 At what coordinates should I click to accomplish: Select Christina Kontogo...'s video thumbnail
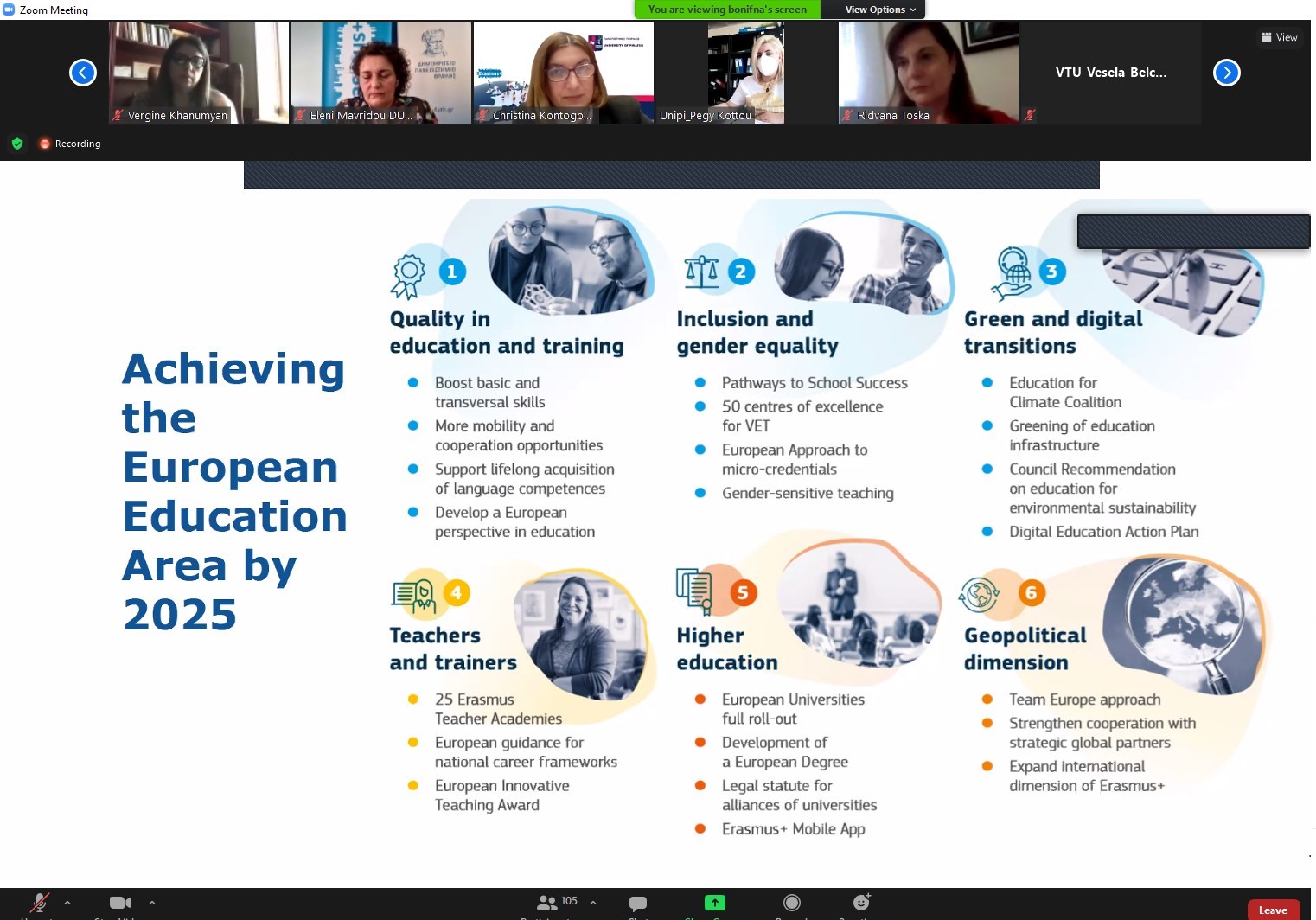tap(564, 73)
